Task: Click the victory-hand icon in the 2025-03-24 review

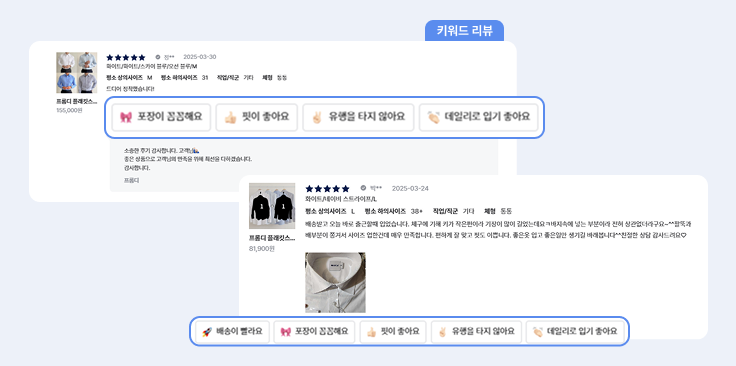Action: [x=442, y=332]
